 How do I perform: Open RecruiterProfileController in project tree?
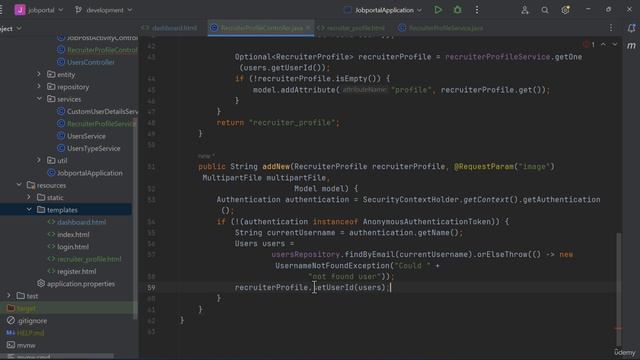pyautogui.click(x=97, y=50)
